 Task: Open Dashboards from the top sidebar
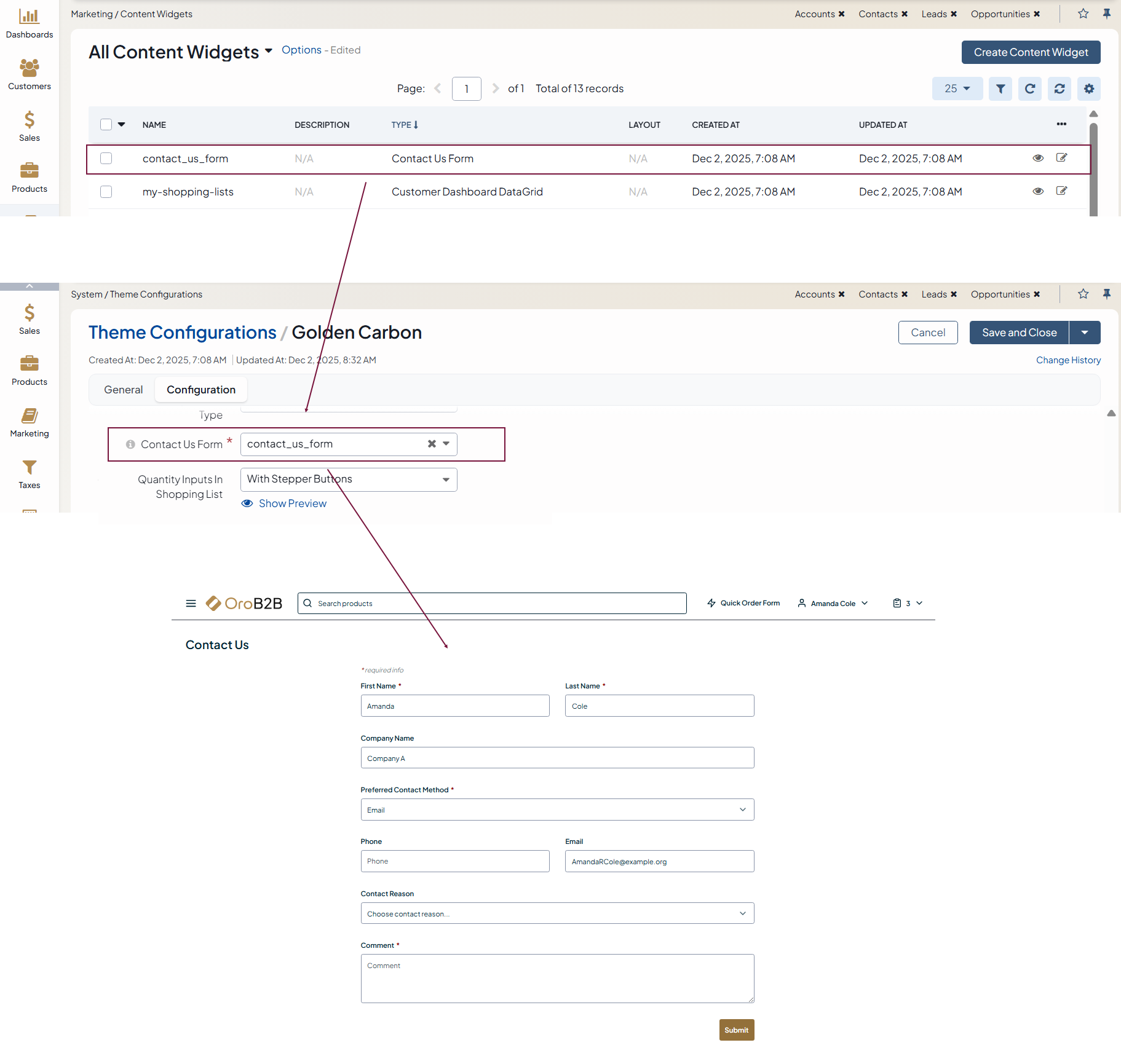click(x=30, y=24)
